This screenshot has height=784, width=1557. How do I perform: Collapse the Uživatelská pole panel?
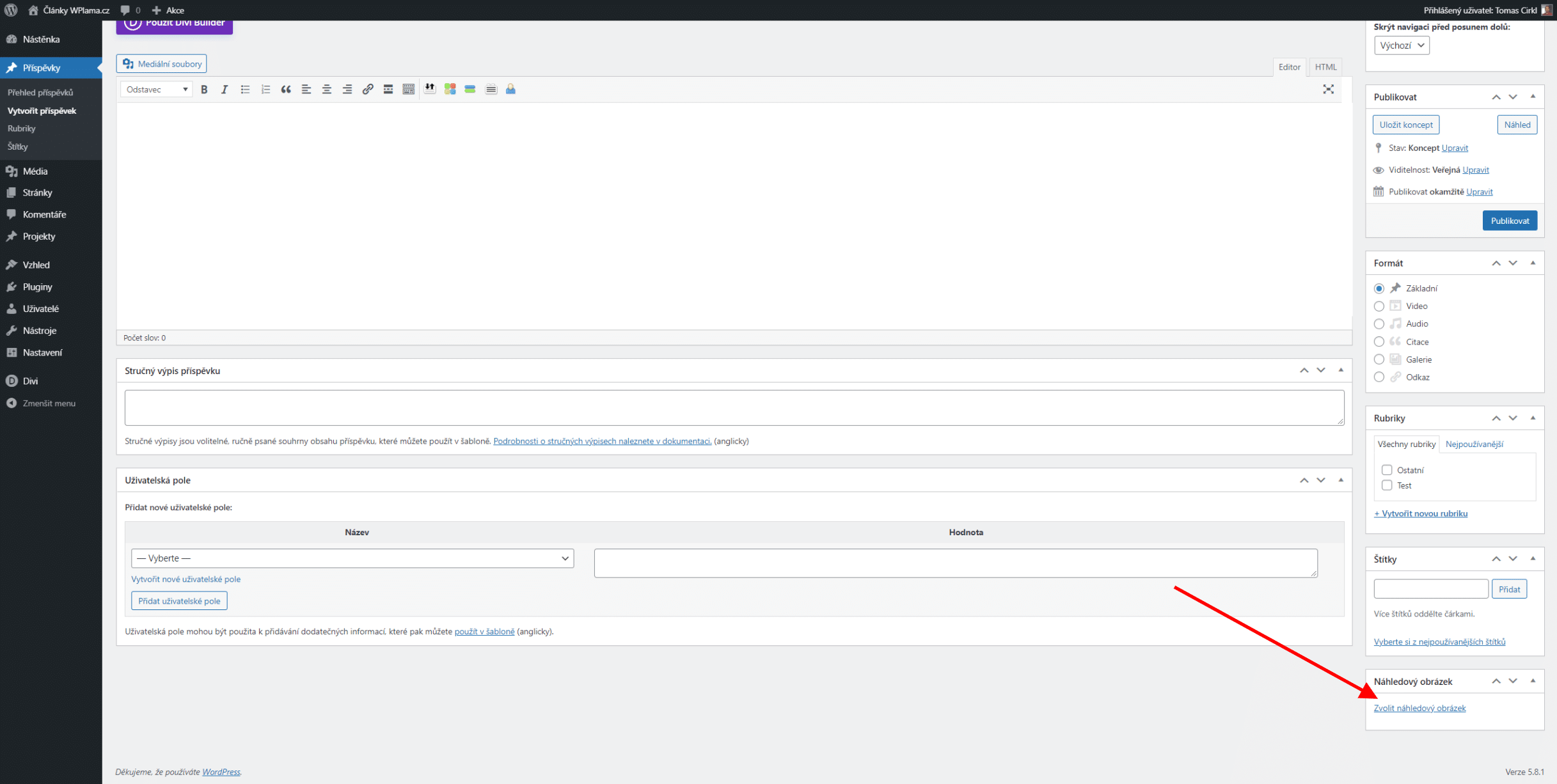pyautogui.click(x=1341, y=480)
